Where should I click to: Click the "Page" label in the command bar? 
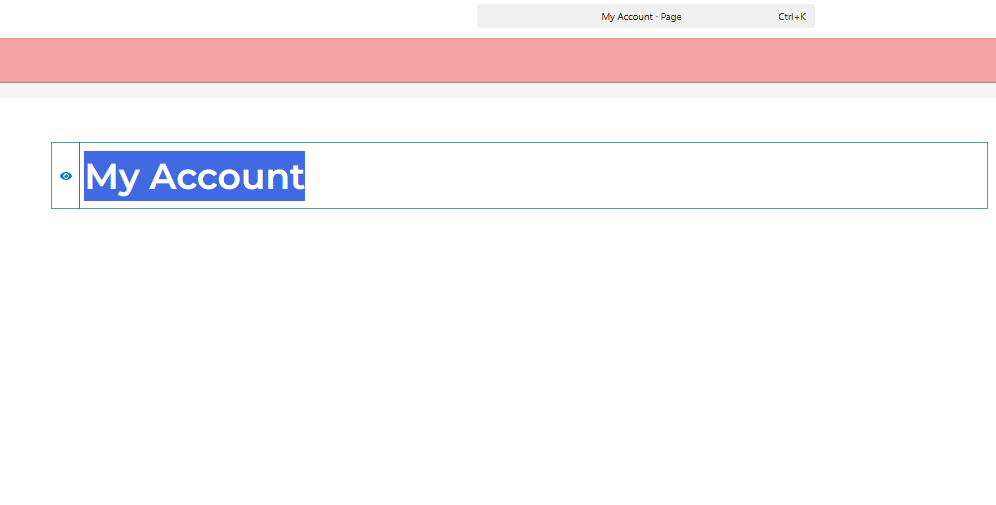click(671, 17)
